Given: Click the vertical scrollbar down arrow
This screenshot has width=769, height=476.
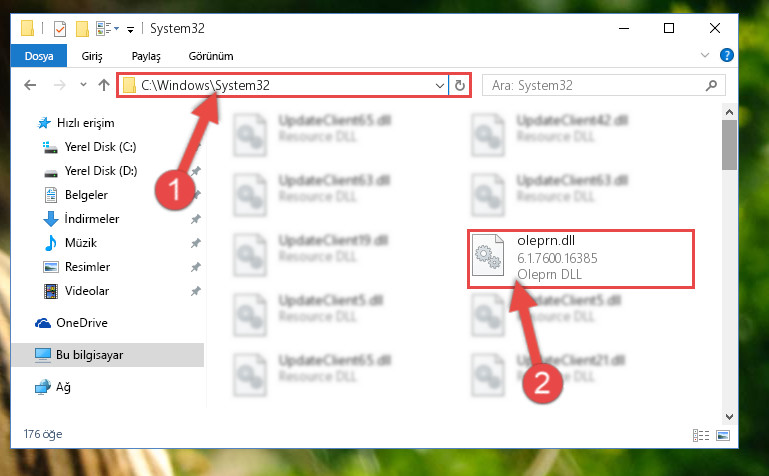Looking at the screenshot, I should pos(729,417).
